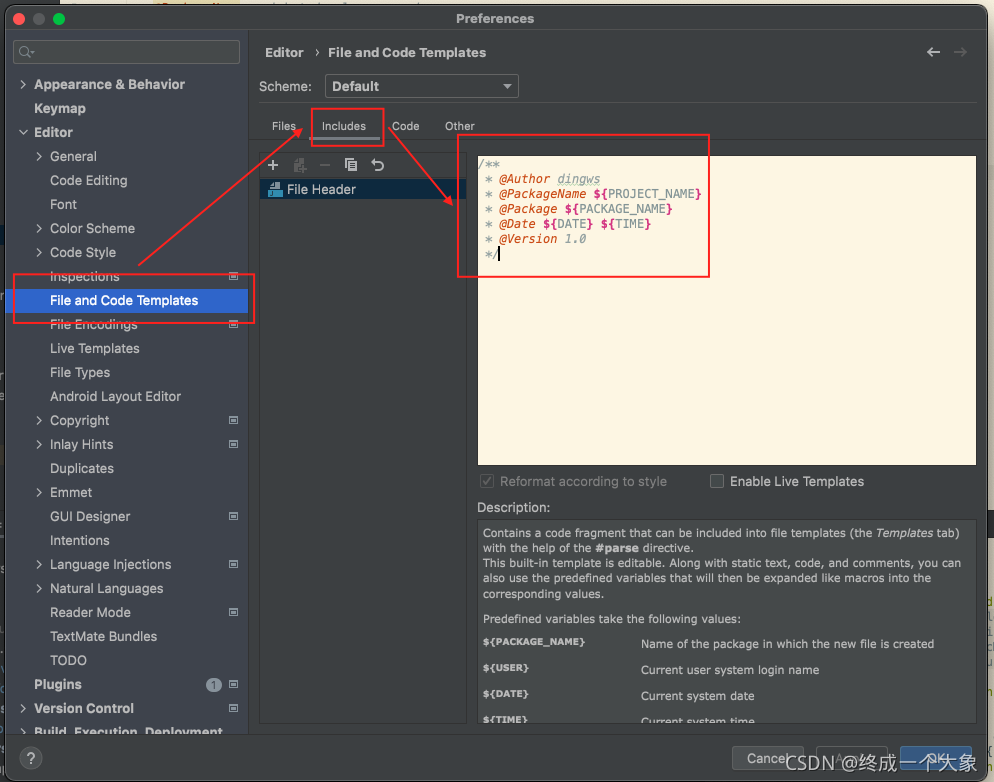
Task: Click project-level icon next to GUI Designer
Action: coord(233,516)
